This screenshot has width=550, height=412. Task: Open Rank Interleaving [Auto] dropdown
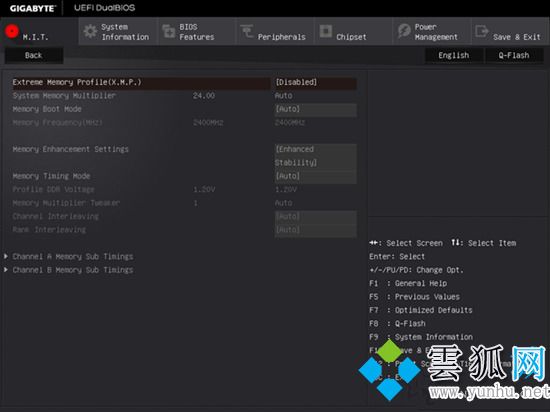tap(316, 230)
